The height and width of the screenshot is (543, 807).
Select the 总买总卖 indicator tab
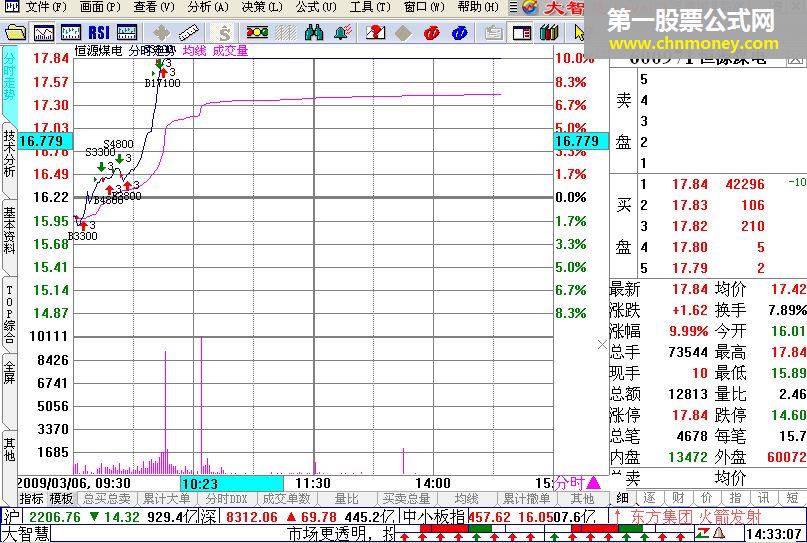107,498
